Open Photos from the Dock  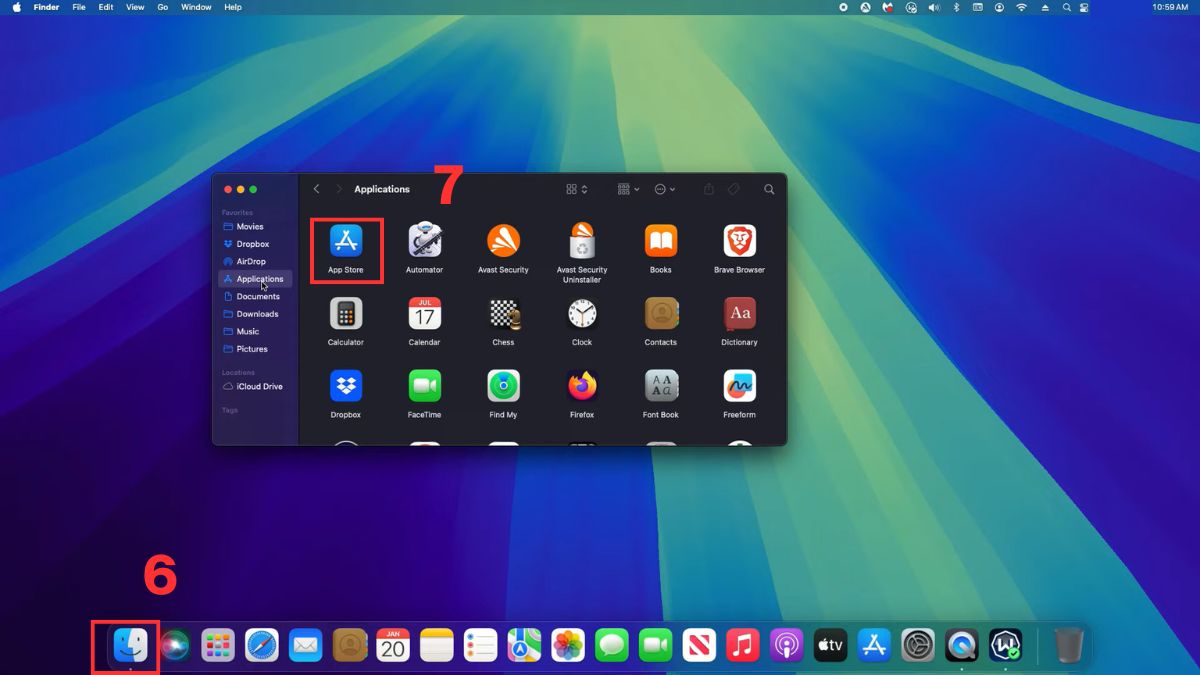tap(568, 645)
